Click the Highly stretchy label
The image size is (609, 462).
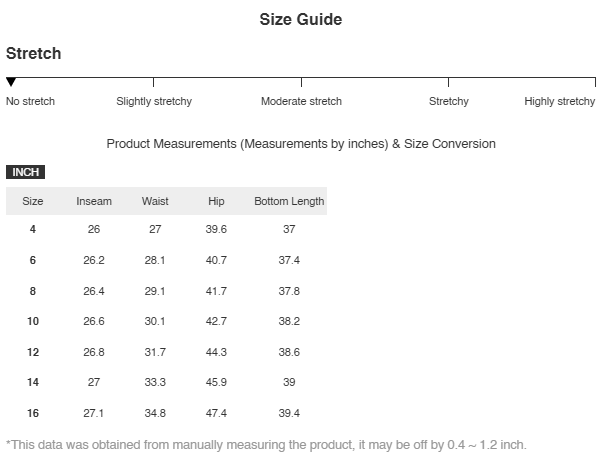pyautogui.click(x=560, y=101)
